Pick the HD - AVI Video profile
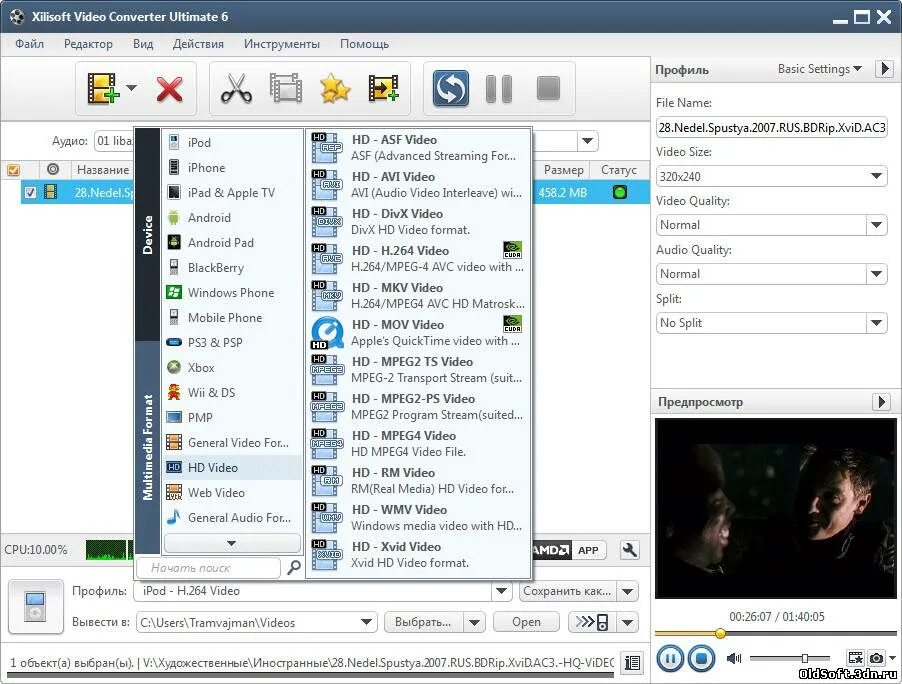The height and width of the screenshot is (684, 902). click(x=418, y=184)
